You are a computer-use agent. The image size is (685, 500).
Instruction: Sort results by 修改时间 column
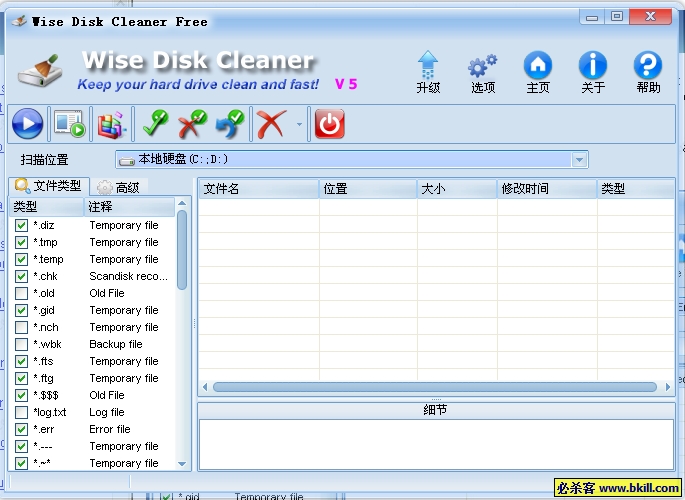(547, 189)
